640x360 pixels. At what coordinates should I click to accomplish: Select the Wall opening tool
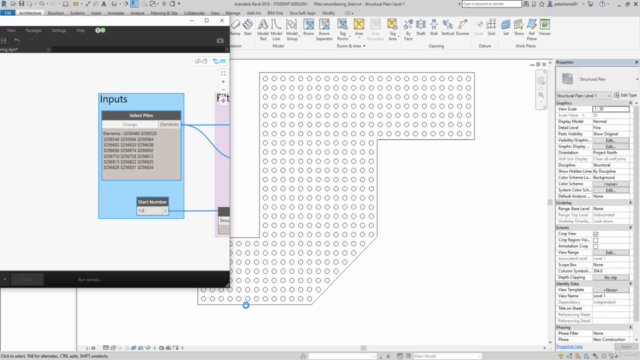(434, 27)
